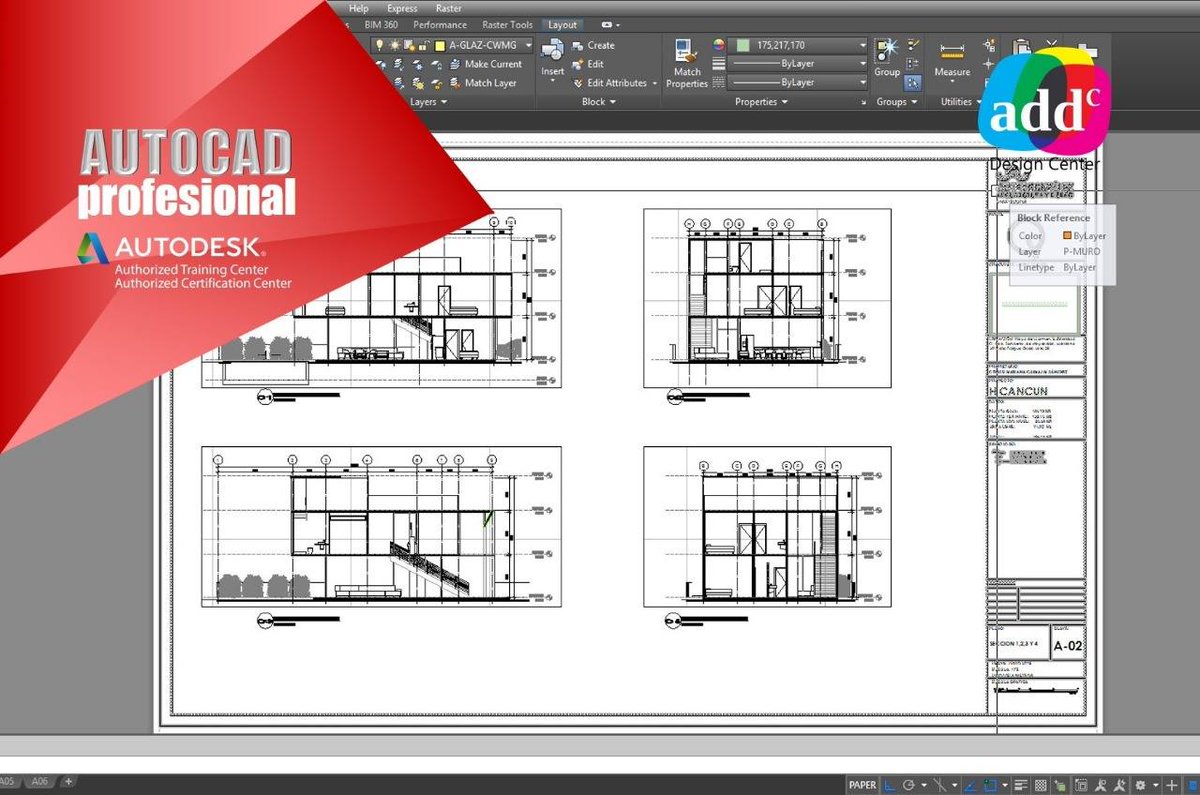Toggle lineweight display in status bar
1200x795 pixels.
[x=1021, y=784]
